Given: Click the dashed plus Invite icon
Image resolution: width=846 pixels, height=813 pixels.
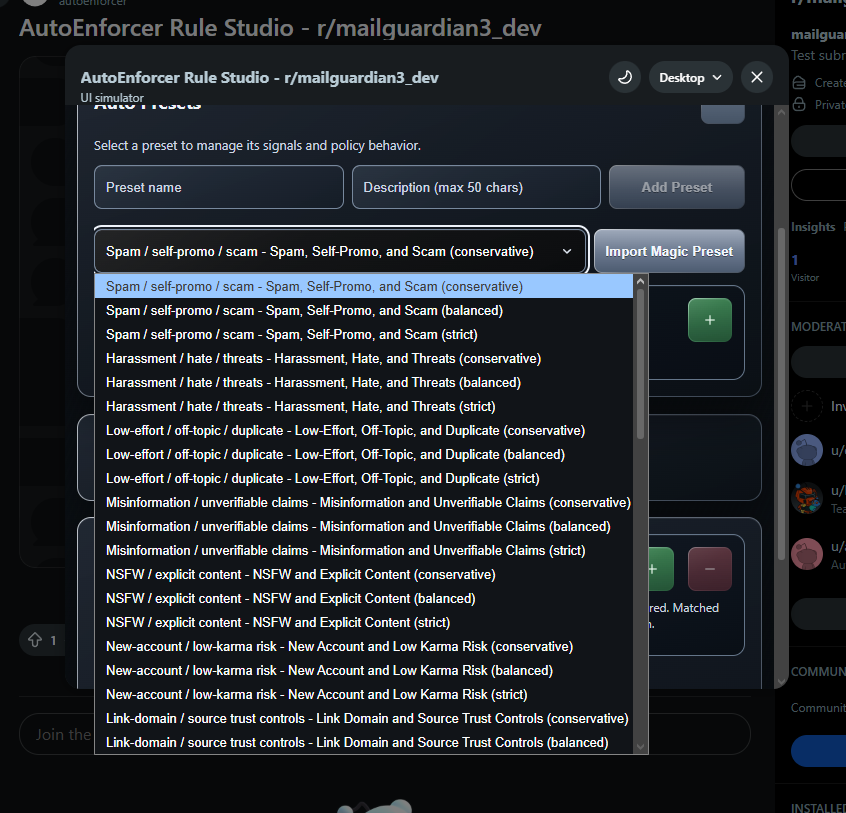Looking at the screenshot, I should [x=807, y=406].
